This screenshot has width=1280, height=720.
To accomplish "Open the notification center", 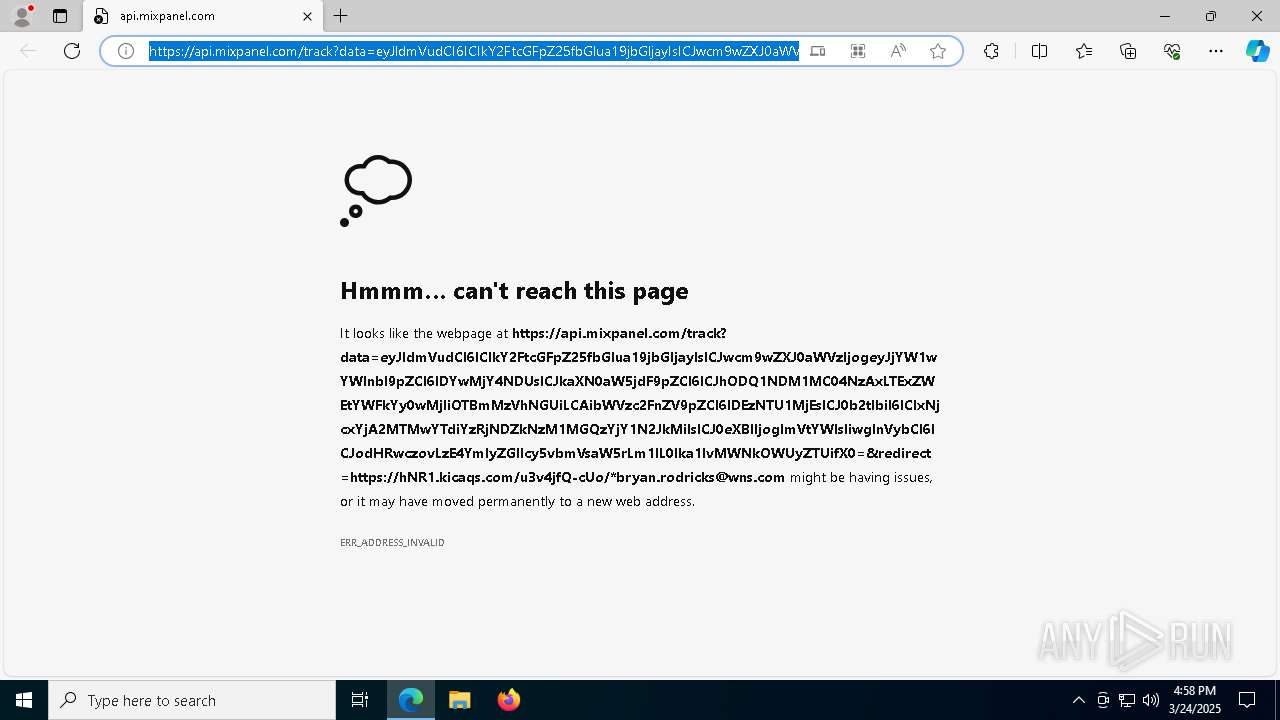I will coord(1247,700).
